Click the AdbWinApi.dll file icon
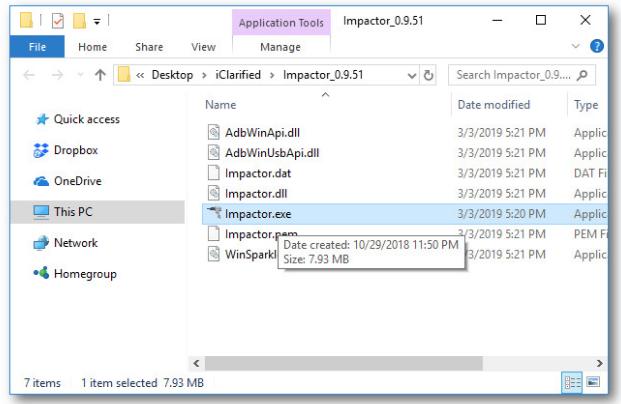 (214, 132)
